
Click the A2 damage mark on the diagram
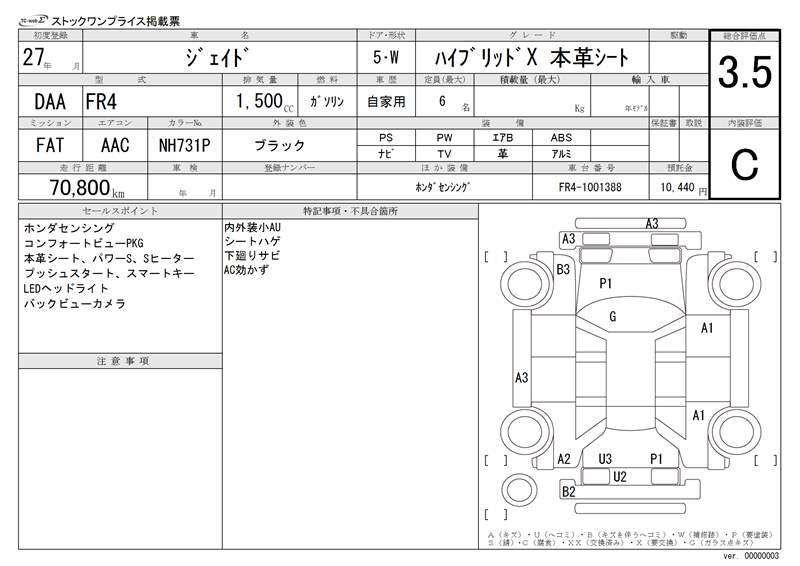(564, 459)
